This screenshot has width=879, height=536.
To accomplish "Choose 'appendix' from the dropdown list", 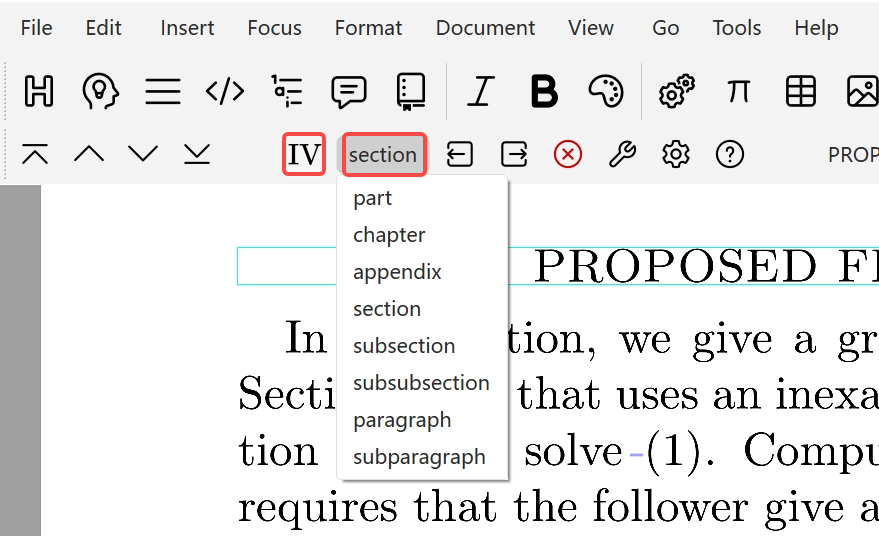I will 423,272.
